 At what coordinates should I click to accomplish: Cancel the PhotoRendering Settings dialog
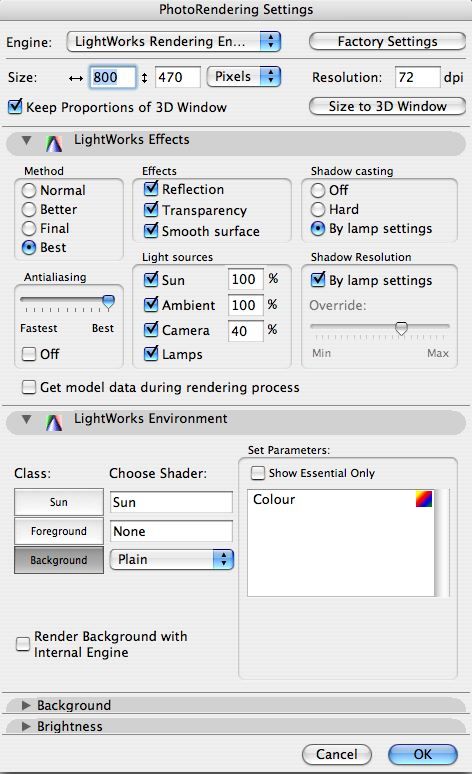337,754
